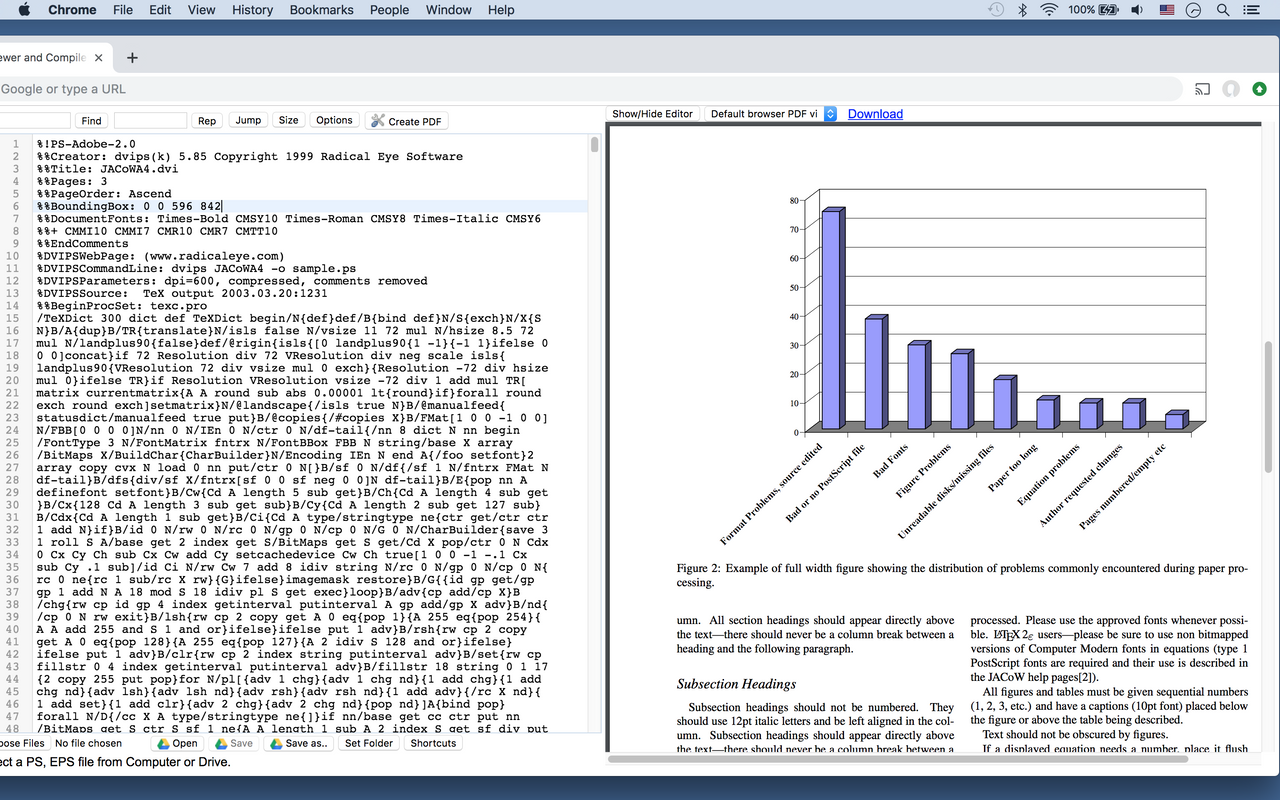Open the Chrome menu in the menu bar
The height and width of the screenshot is (800, 1280).
click(x=72, y=10)
